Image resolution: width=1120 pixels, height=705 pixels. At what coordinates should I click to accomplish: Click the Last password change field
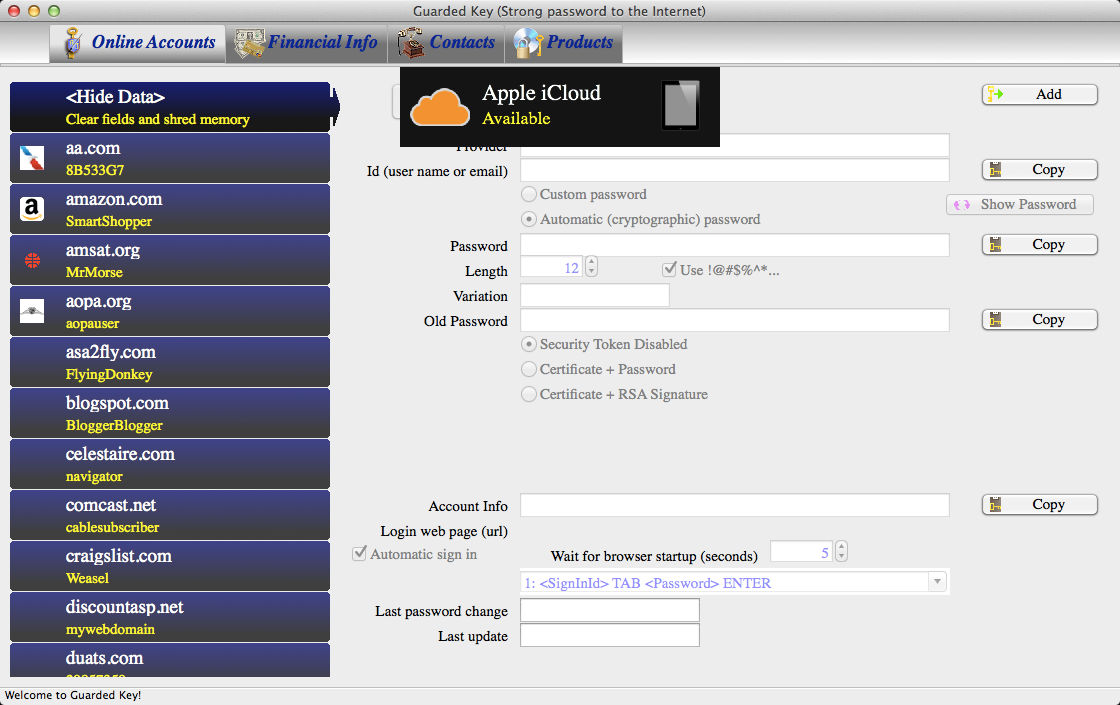coord(610,610)
